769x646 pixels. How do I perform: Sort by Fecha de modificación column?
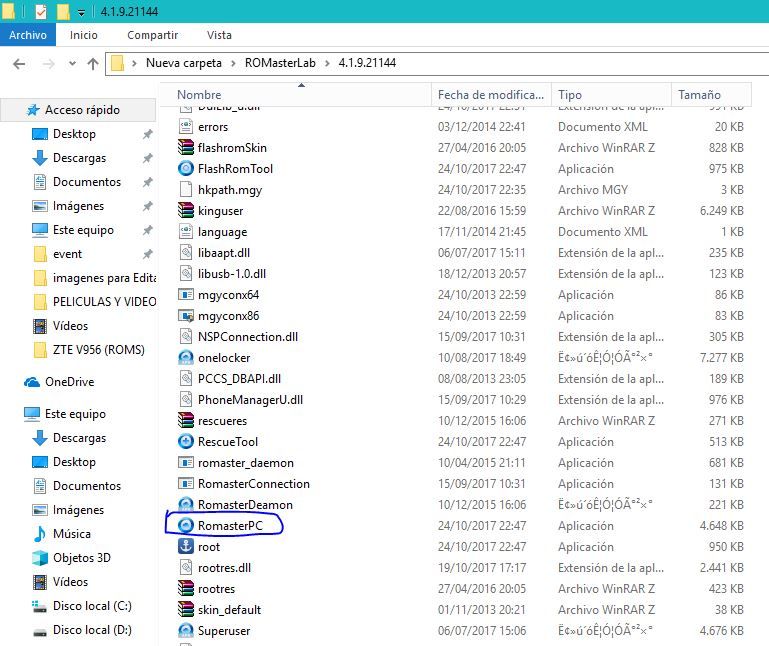[x=490, y=95]
